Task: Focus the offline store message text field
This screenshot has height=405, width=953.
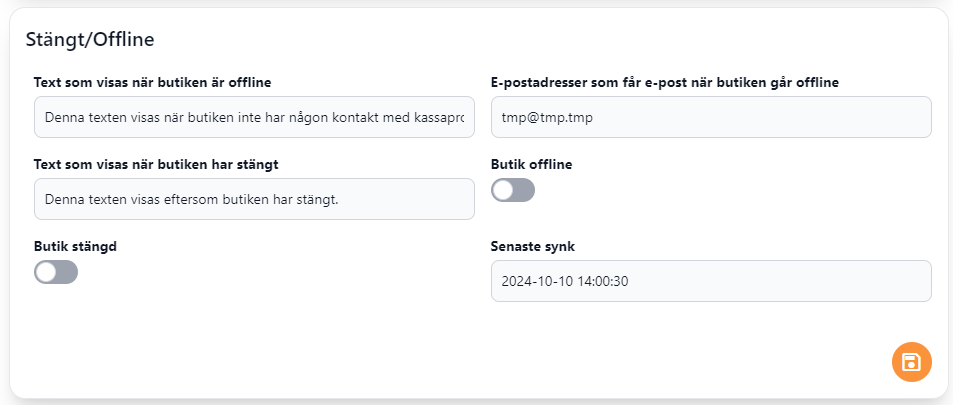Action: tap(253, 117)
